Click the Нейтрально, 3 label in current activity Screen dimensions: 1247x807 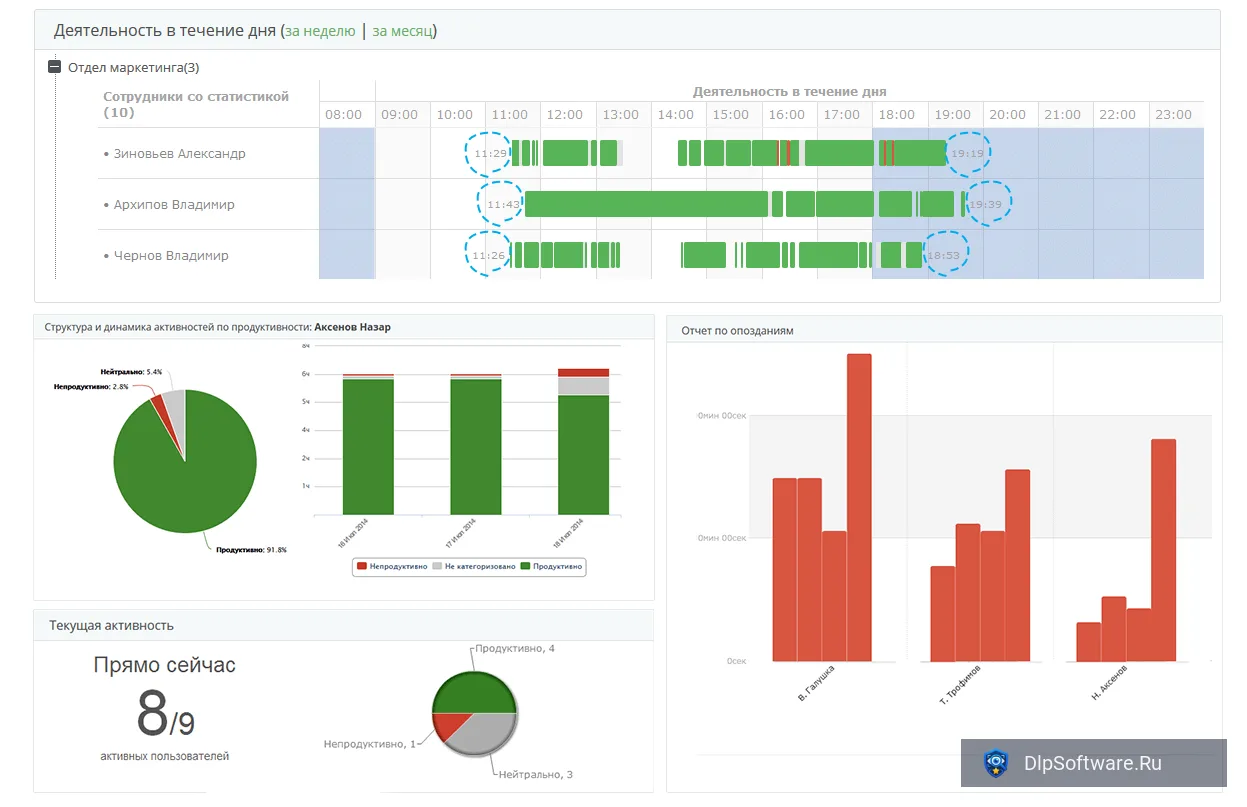[535, 775]
